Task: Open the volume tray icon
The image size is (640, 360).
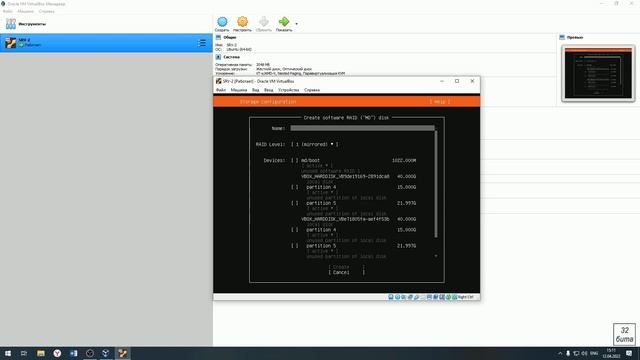Action: click(584, 353)
